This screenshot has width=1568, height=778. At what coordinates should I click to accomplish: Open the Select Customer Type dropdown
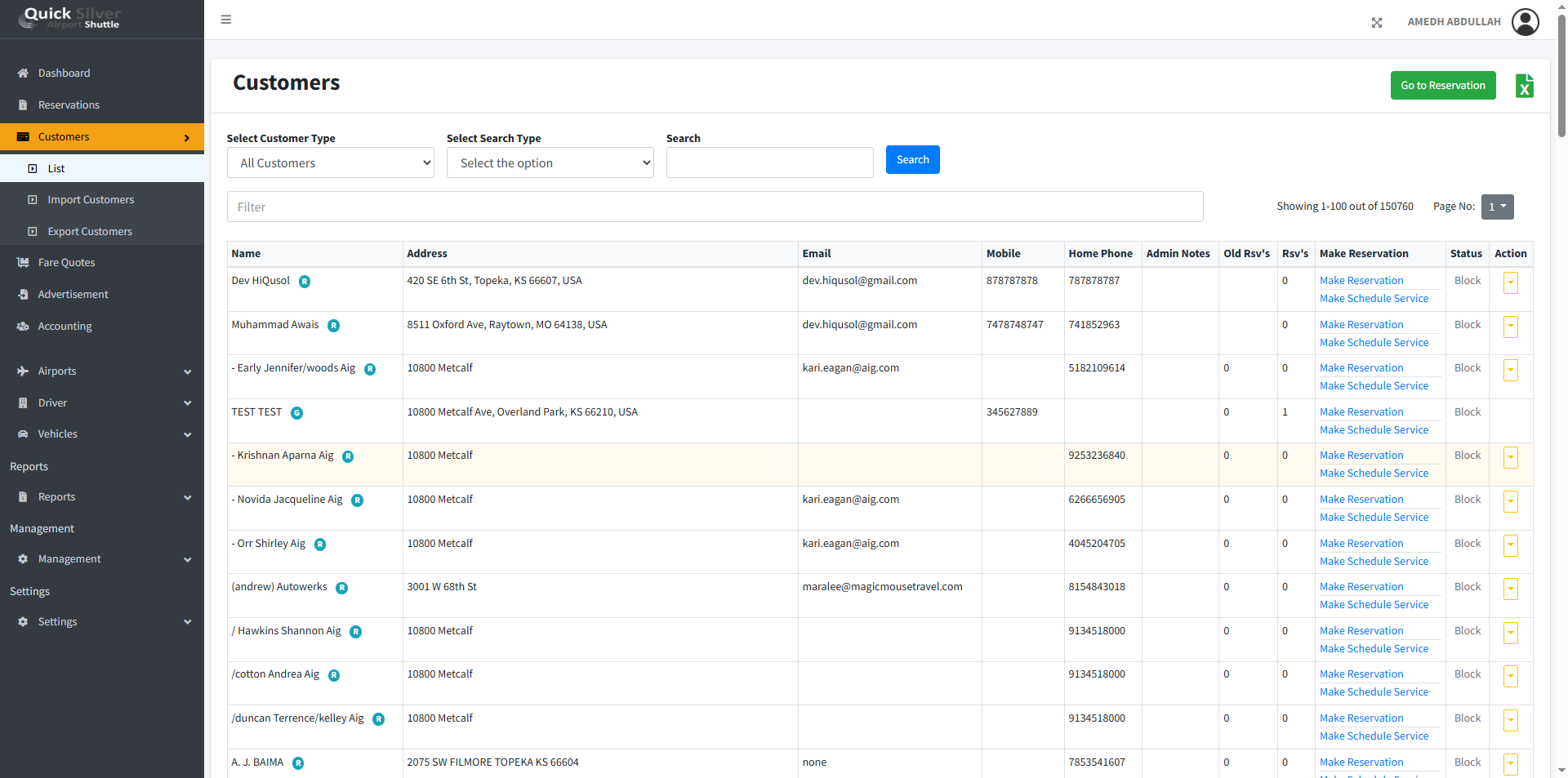click(330, 163)
